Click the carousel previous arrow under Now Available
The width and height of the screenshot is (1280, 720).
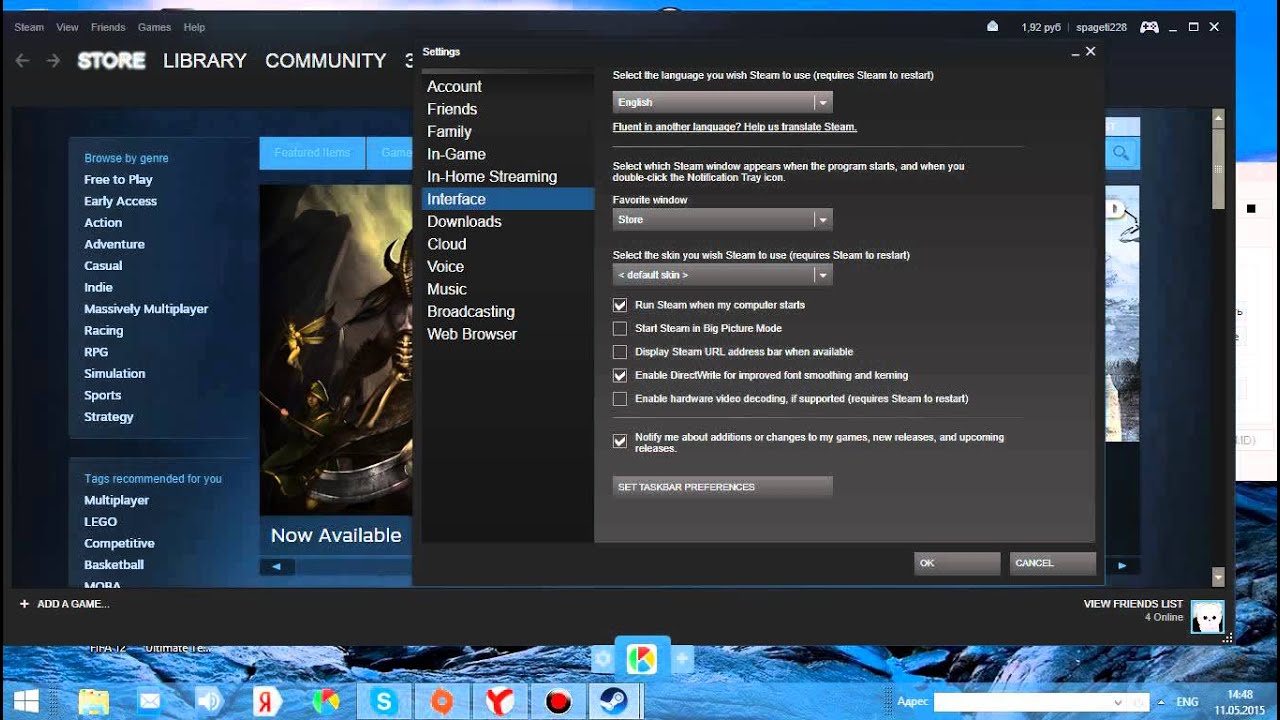pyautogui.click(x=276, y=566)
